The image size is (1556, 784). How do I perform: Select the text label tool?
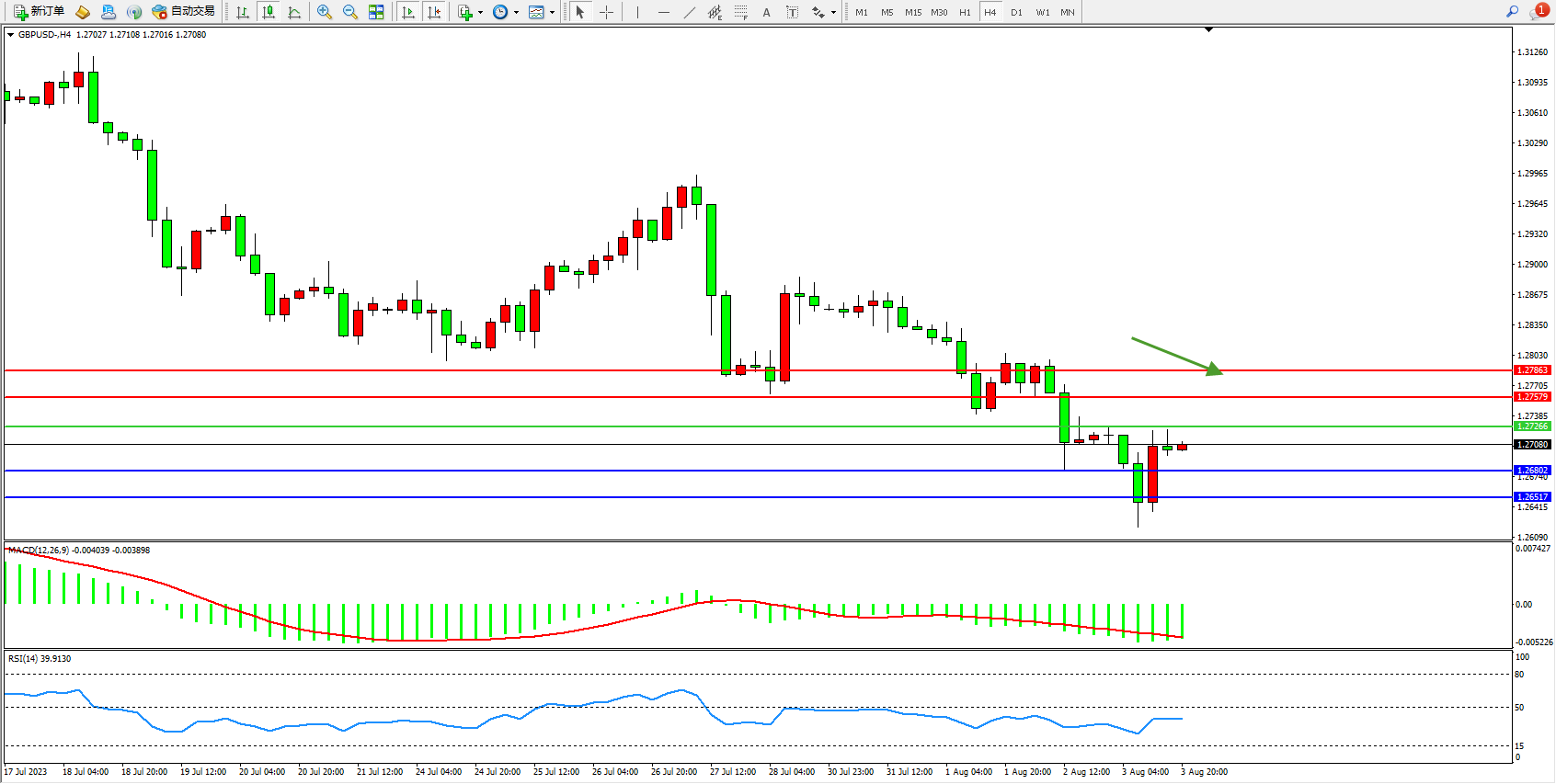point(792,12)
